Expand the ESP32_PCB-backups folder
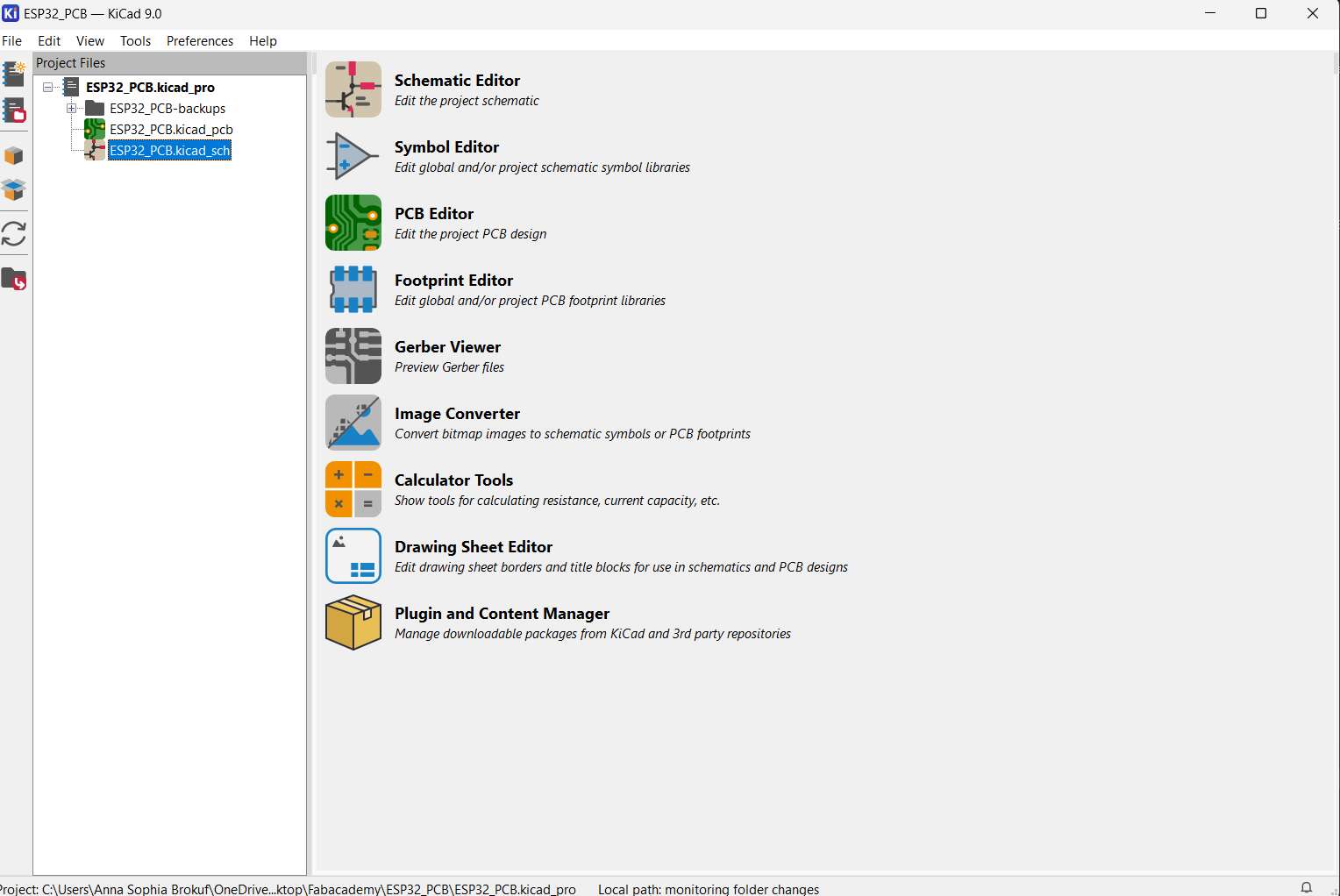1340x896 pixels. point(72,109)
